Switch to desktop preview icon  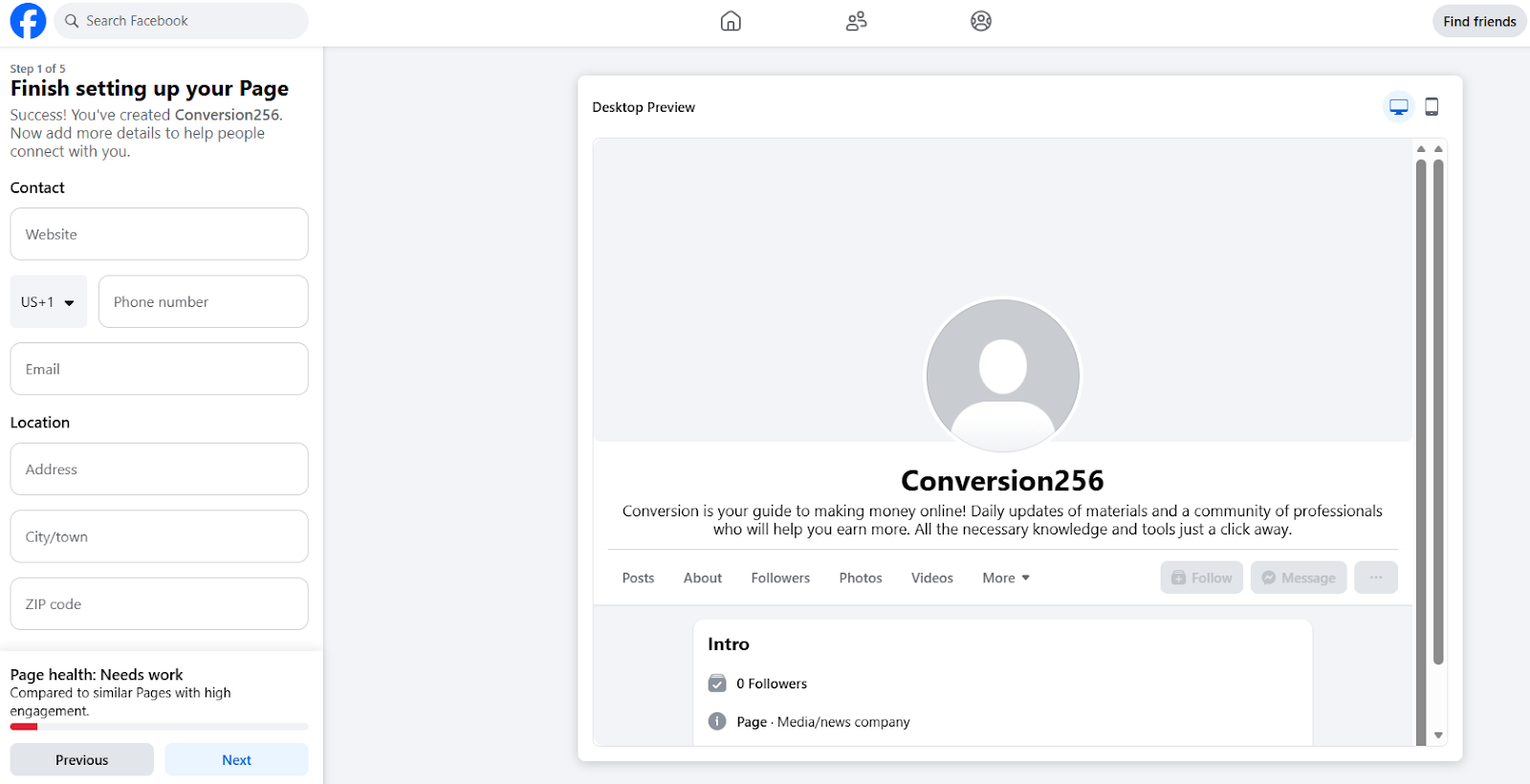1398,107
